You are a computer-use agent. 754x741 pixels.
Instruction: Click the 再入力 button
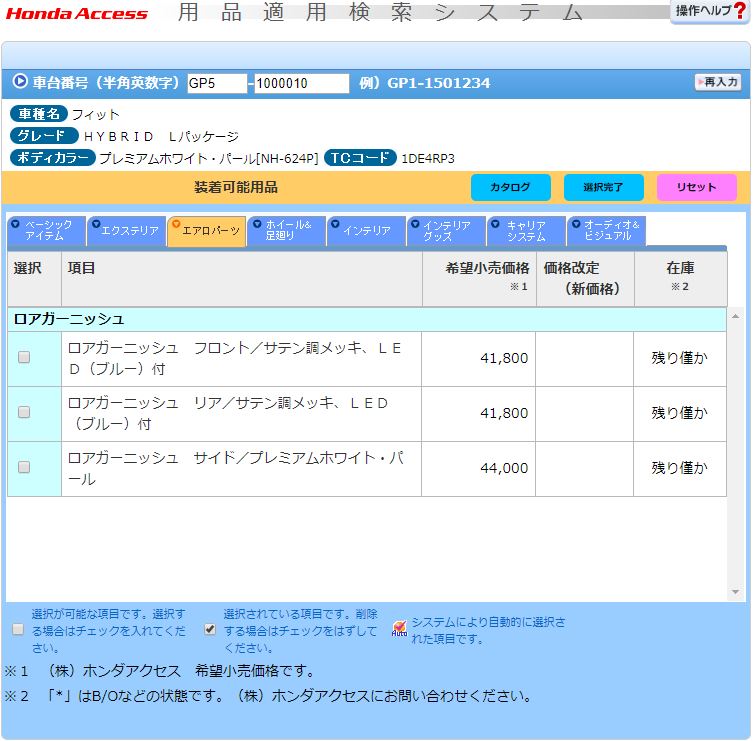717,82
